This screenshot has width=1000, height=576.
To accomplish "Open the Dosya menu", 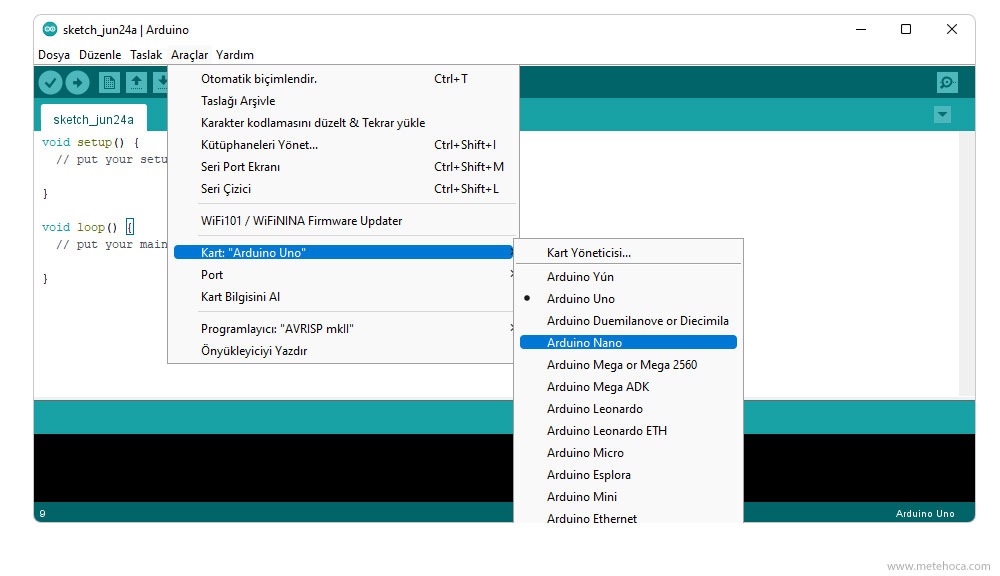I will pos(54,55).
